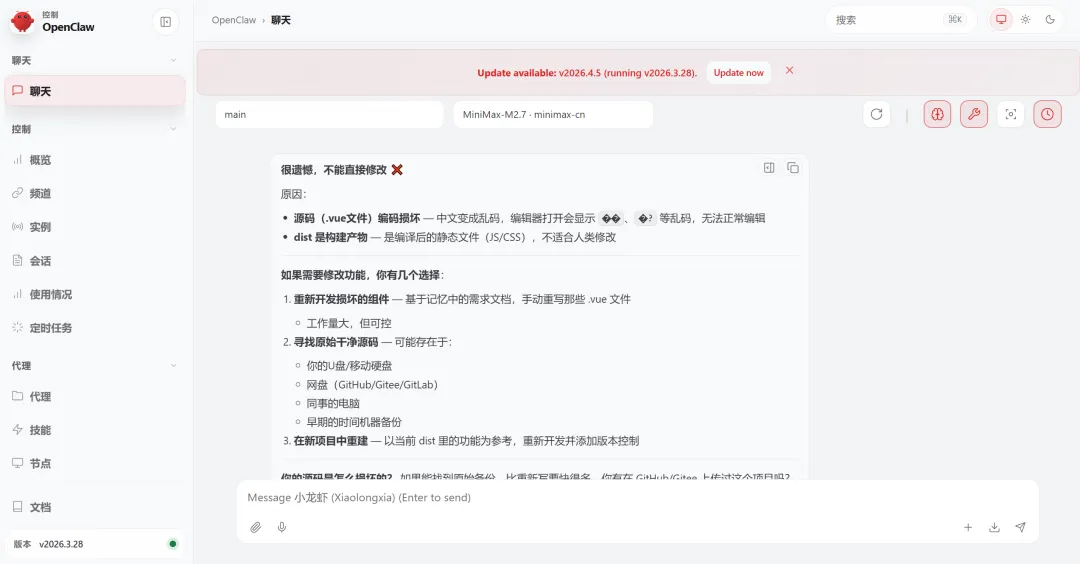Start voice input with microphone icon
This screenshot has width=1080, height=564.
click(x=282, y=528)
